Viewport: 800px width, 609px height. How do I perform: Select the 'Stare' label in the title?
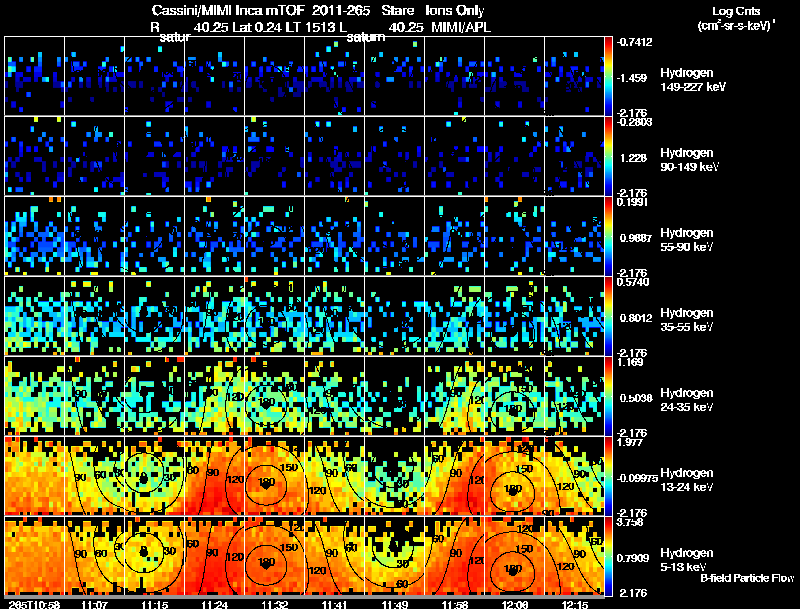coord(397,10)
